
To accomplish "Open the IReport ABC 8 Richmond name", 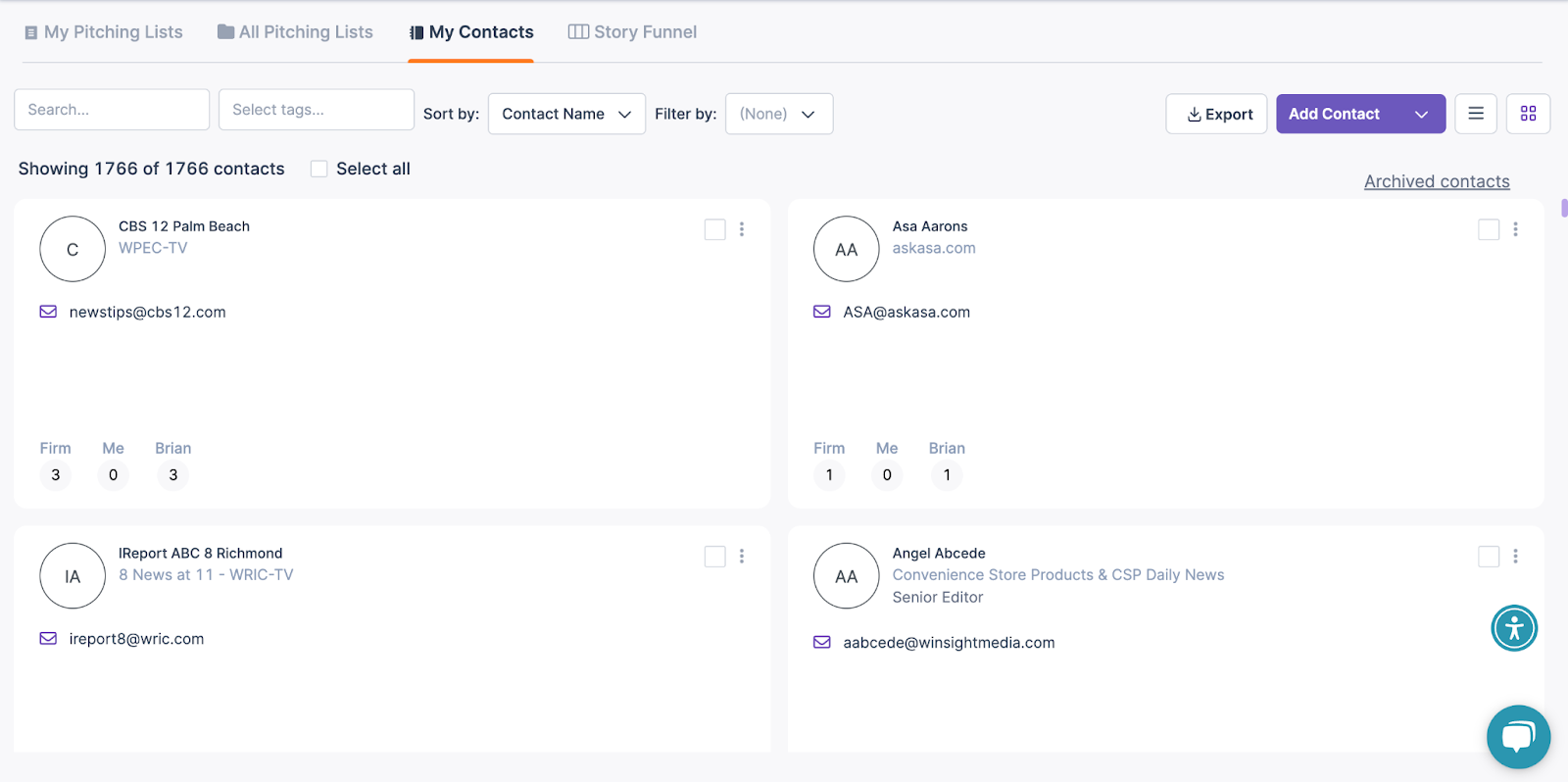I will (x=201, y=554).
